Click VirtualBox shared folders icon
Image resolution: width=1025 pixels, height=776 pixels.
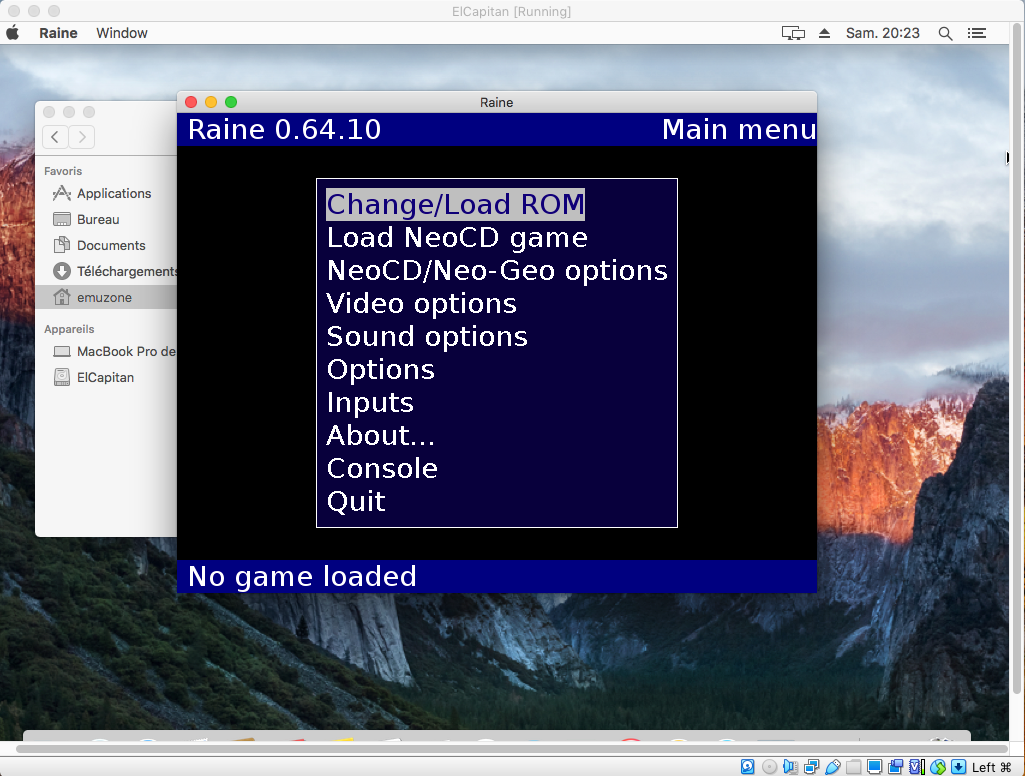(x=854, y=767)
